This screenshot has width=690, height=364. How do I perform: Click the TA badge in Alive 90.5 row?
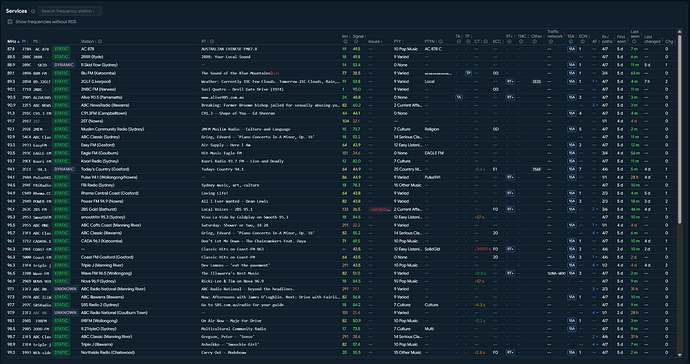pos(459,97)
